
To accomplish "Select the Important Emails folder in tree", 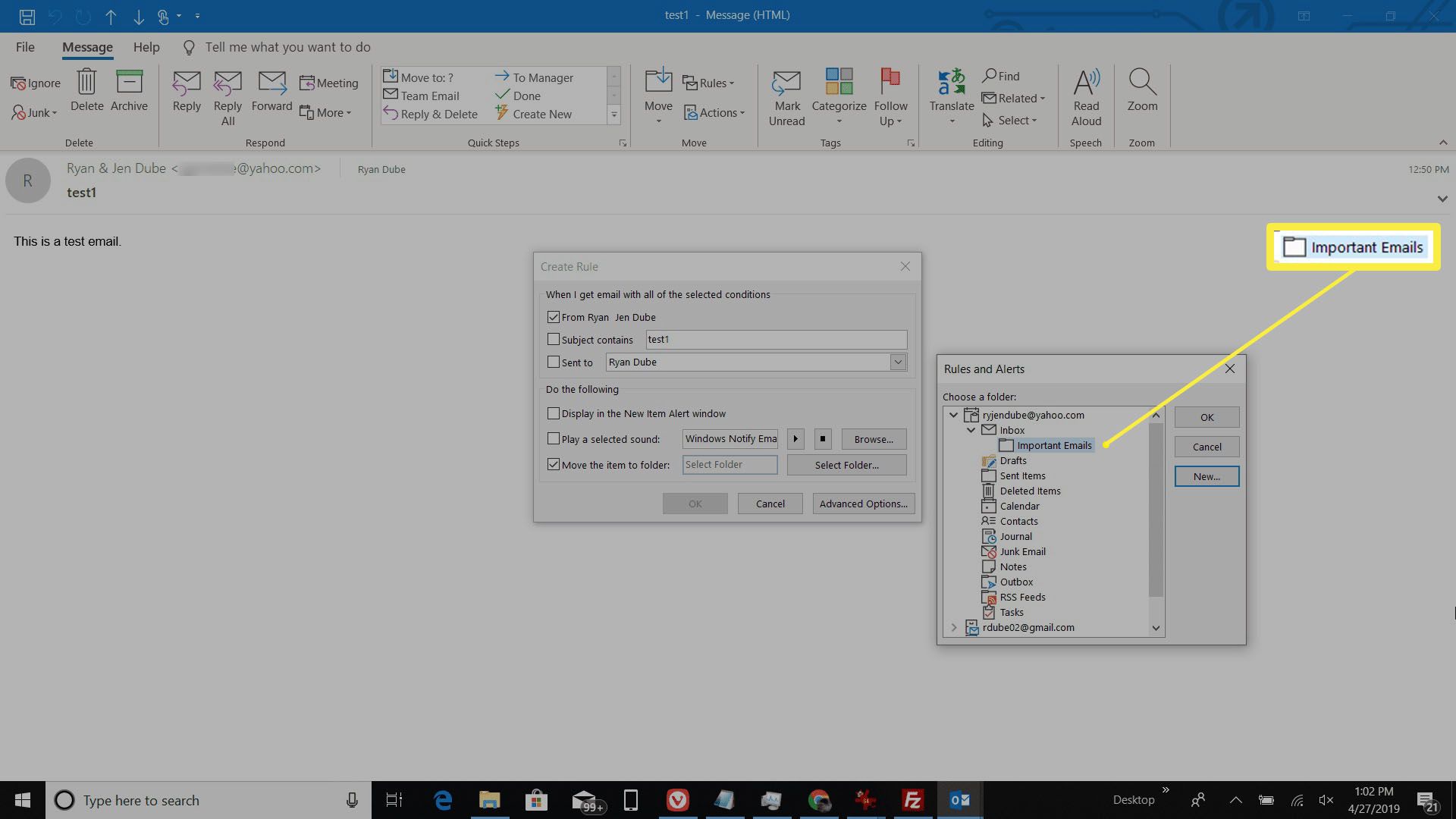I will point(1053,445).
